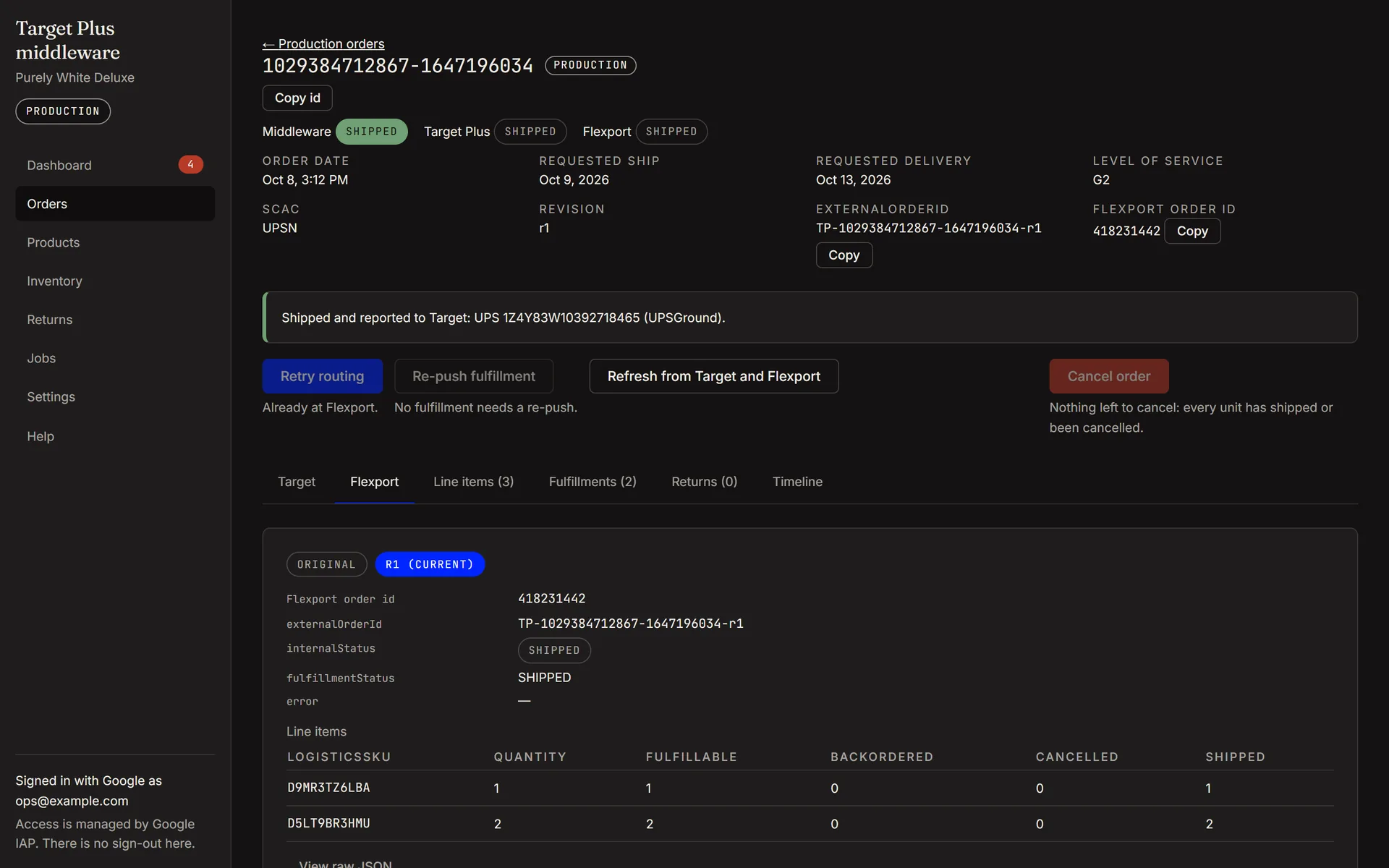Viewport: 1389px width, 868px height.
Task: Click the LOGISTICSSKU column header
Action: (339, 757)
